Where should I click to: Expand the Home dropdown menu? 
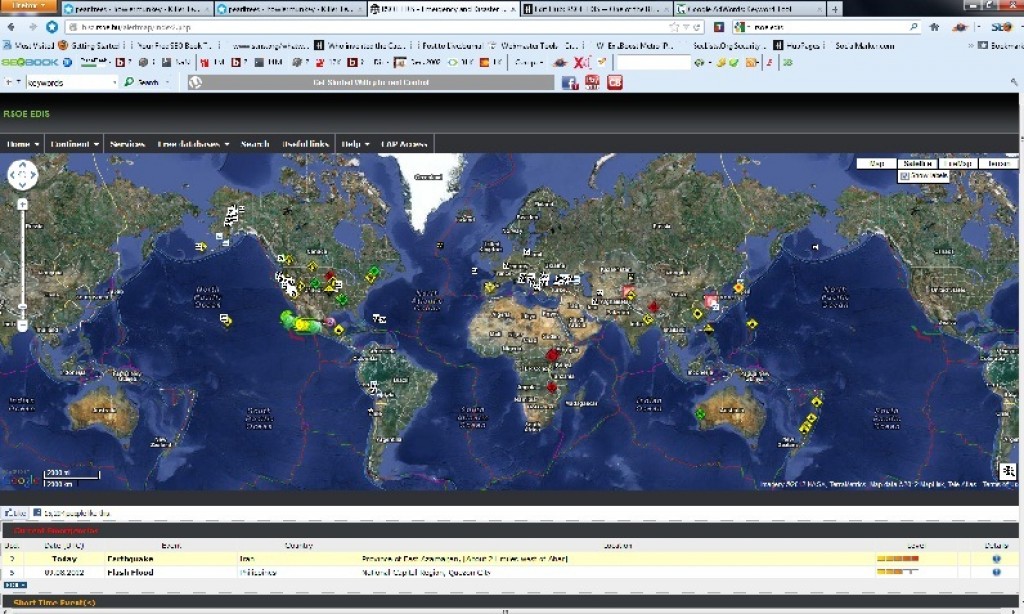click(x=23, y=144)
